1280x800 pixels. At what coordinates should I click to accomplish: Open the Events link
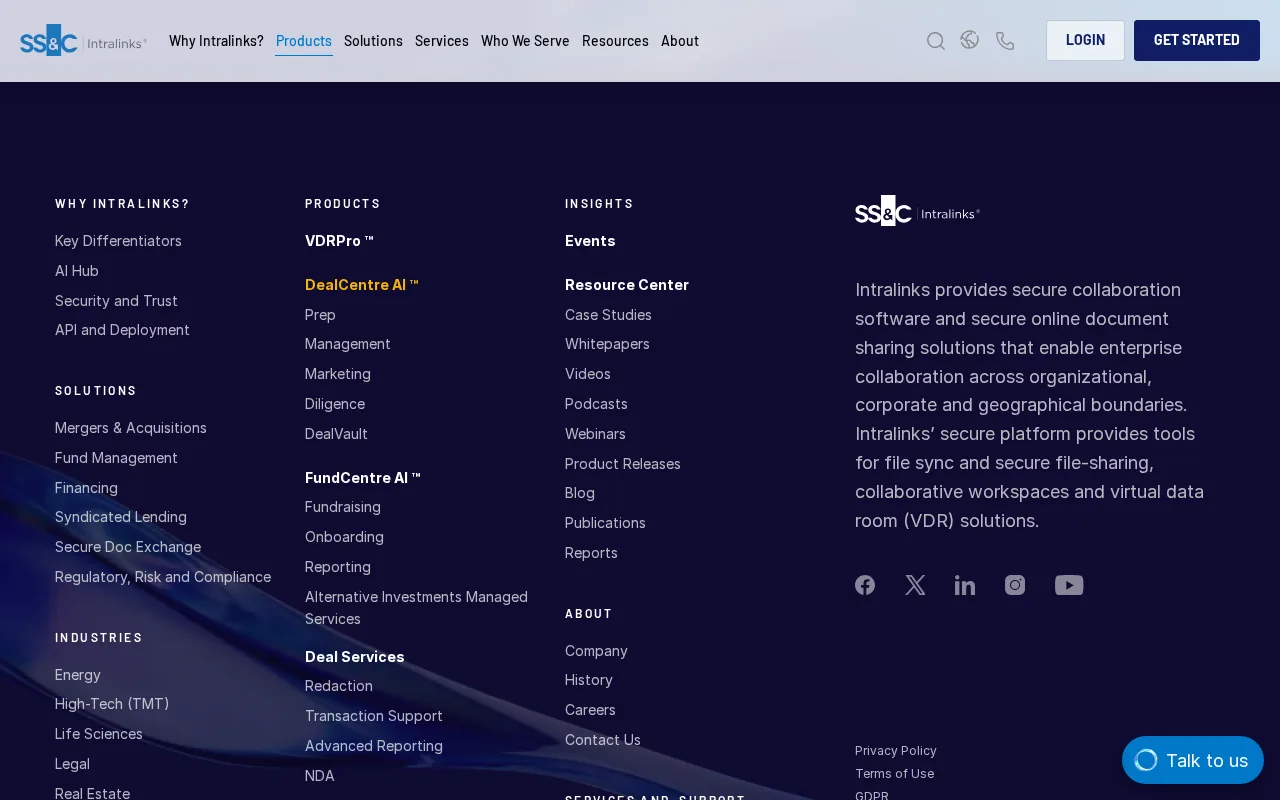pos(590,241)
